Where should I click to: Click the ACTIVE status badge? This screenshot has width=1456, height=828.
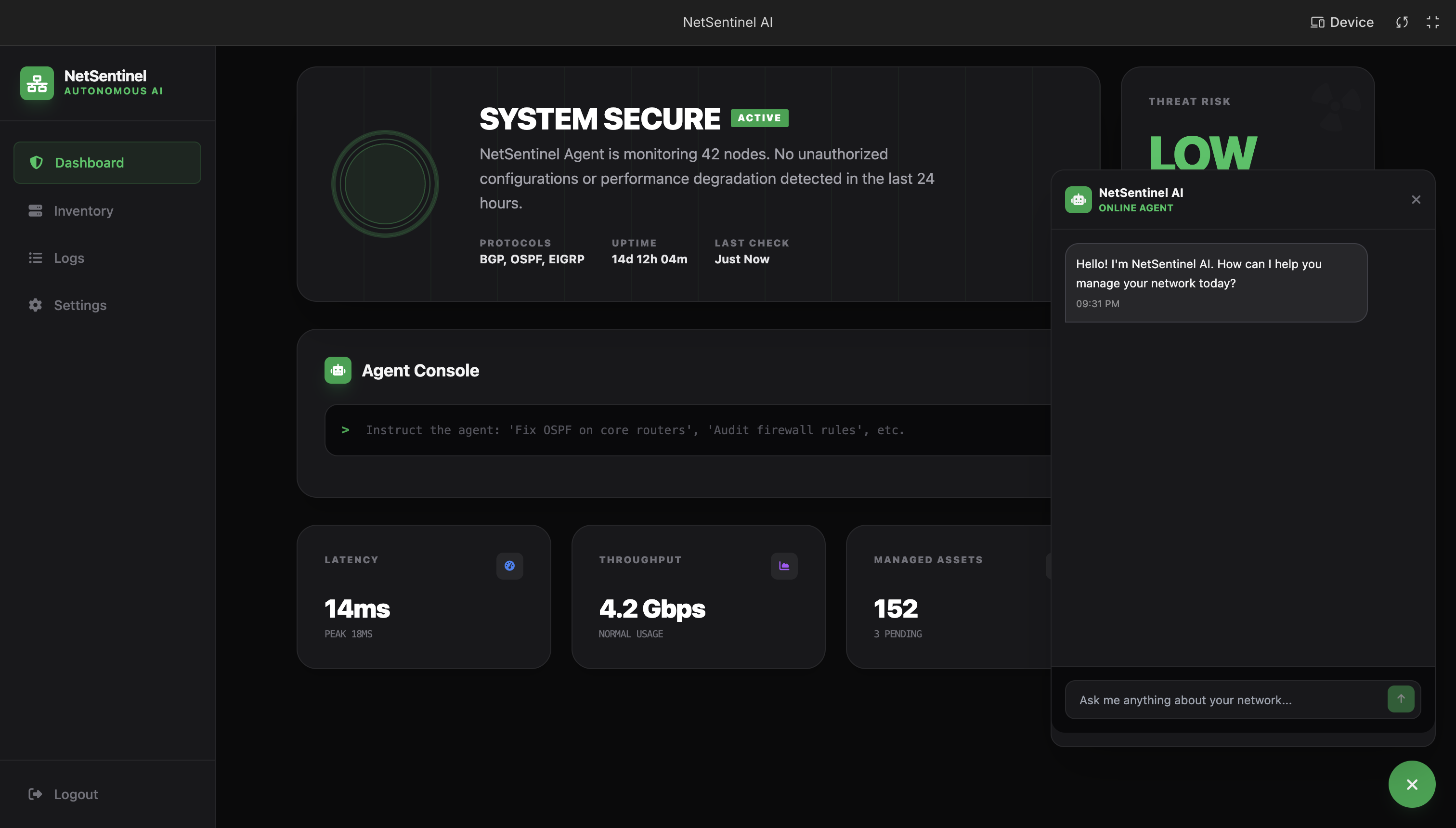coord(759,118)
